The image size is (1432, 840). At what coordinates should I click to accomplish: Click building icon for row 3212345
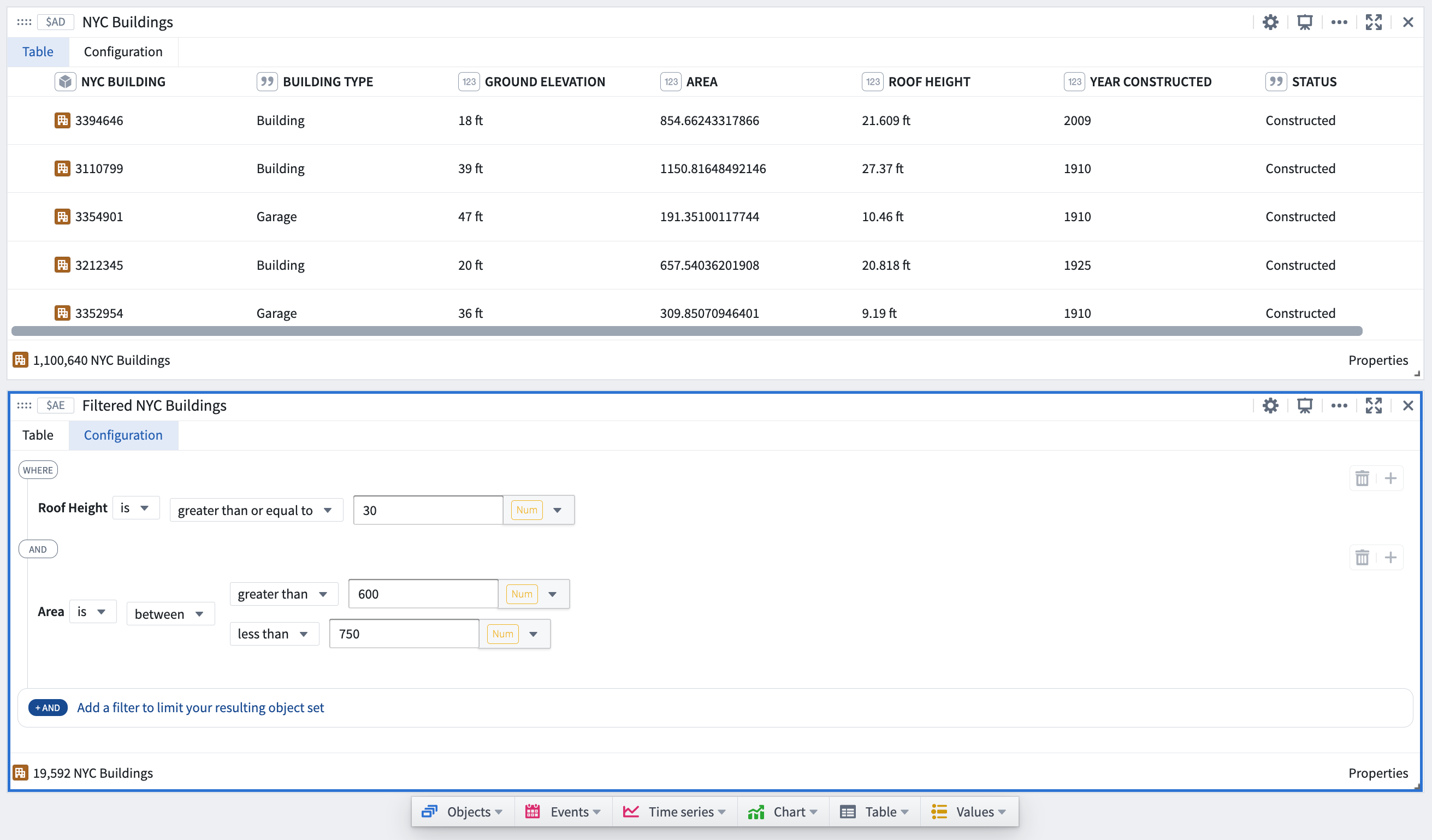point(62,265)
